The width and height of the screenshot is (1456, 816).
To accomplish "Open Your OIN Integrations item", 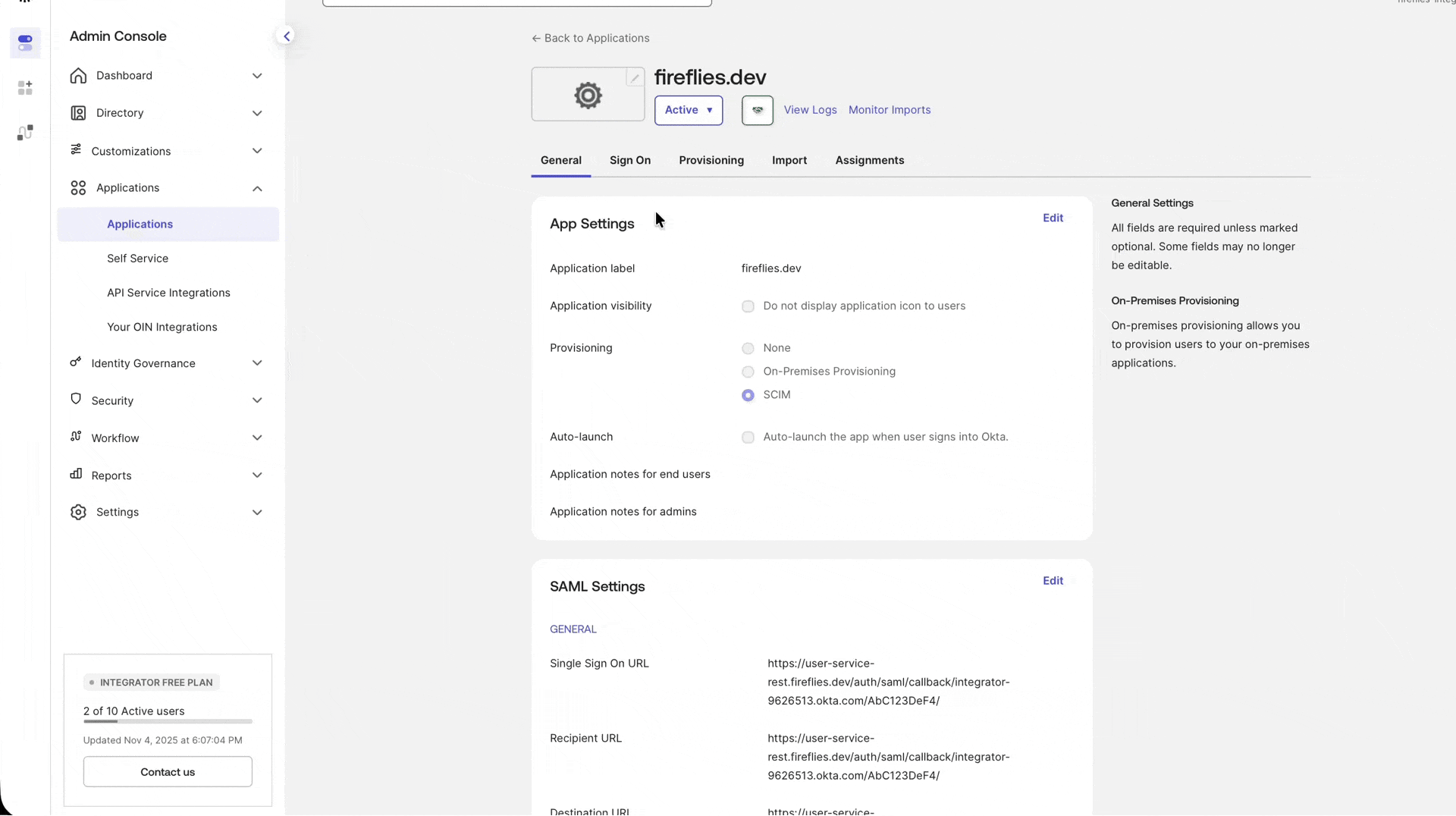I will pyautogui.click(x=162, y=328).
